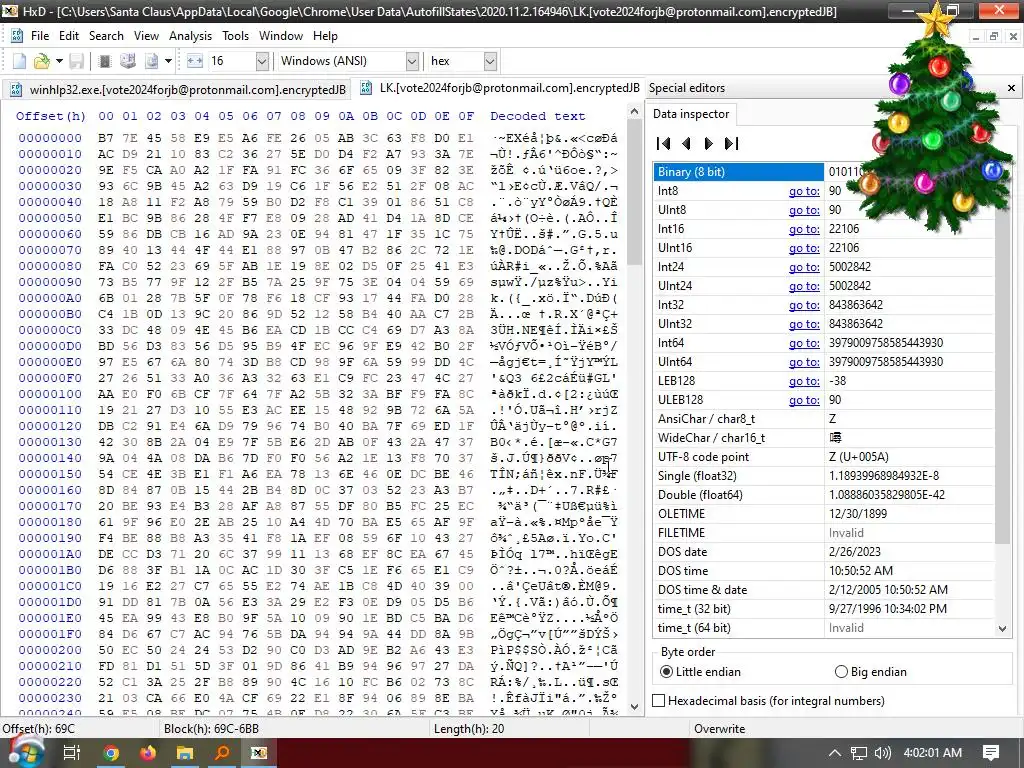Select the Binary (8 bit) row

[824, 172]
